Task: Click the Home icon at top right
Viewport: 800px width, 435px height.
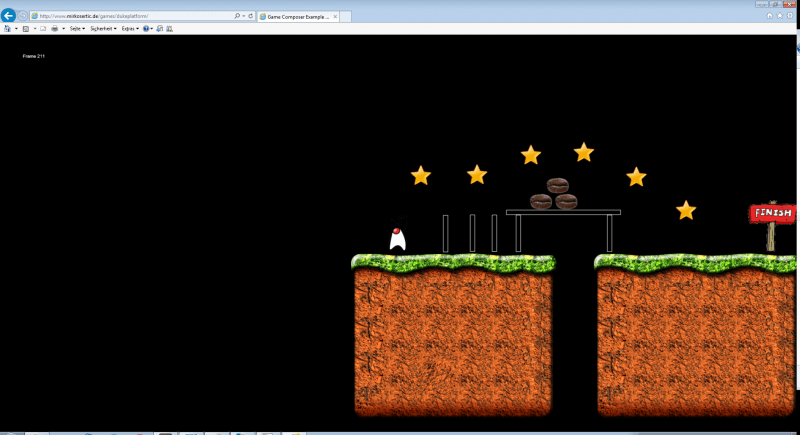Action: pyautogui.click(x=769, y=16)
